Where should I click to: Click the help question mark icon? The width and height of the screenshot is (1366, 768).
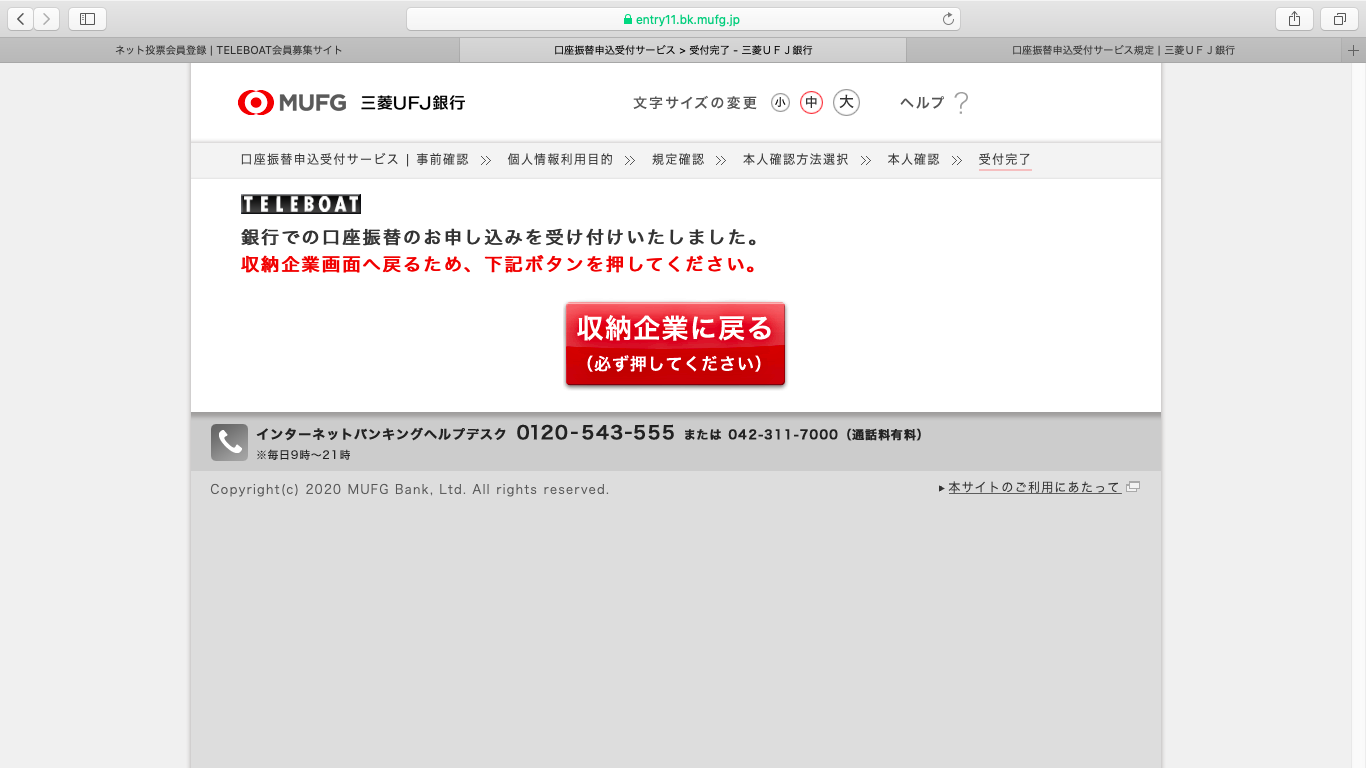pos(961,102)
